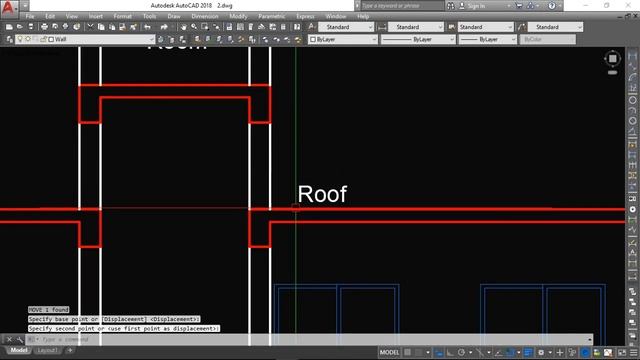Toggle Object Snap in status bar
Screen dimensions: 640x360
tap(510, 352)
